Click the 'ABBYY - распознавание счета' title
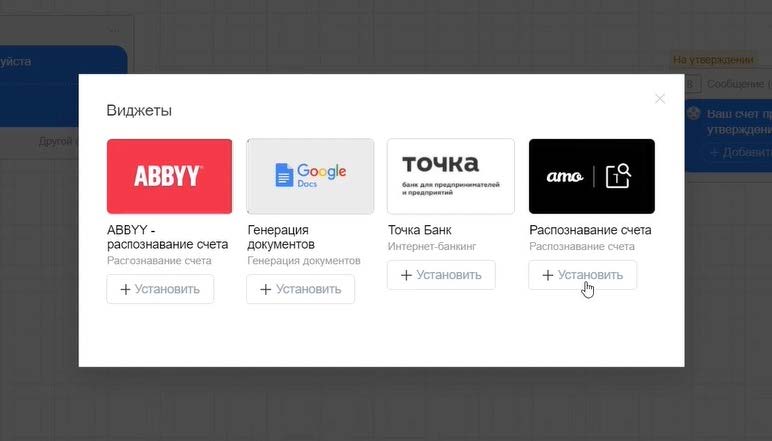This screenshot has height=441, width=772. (167, 237)
